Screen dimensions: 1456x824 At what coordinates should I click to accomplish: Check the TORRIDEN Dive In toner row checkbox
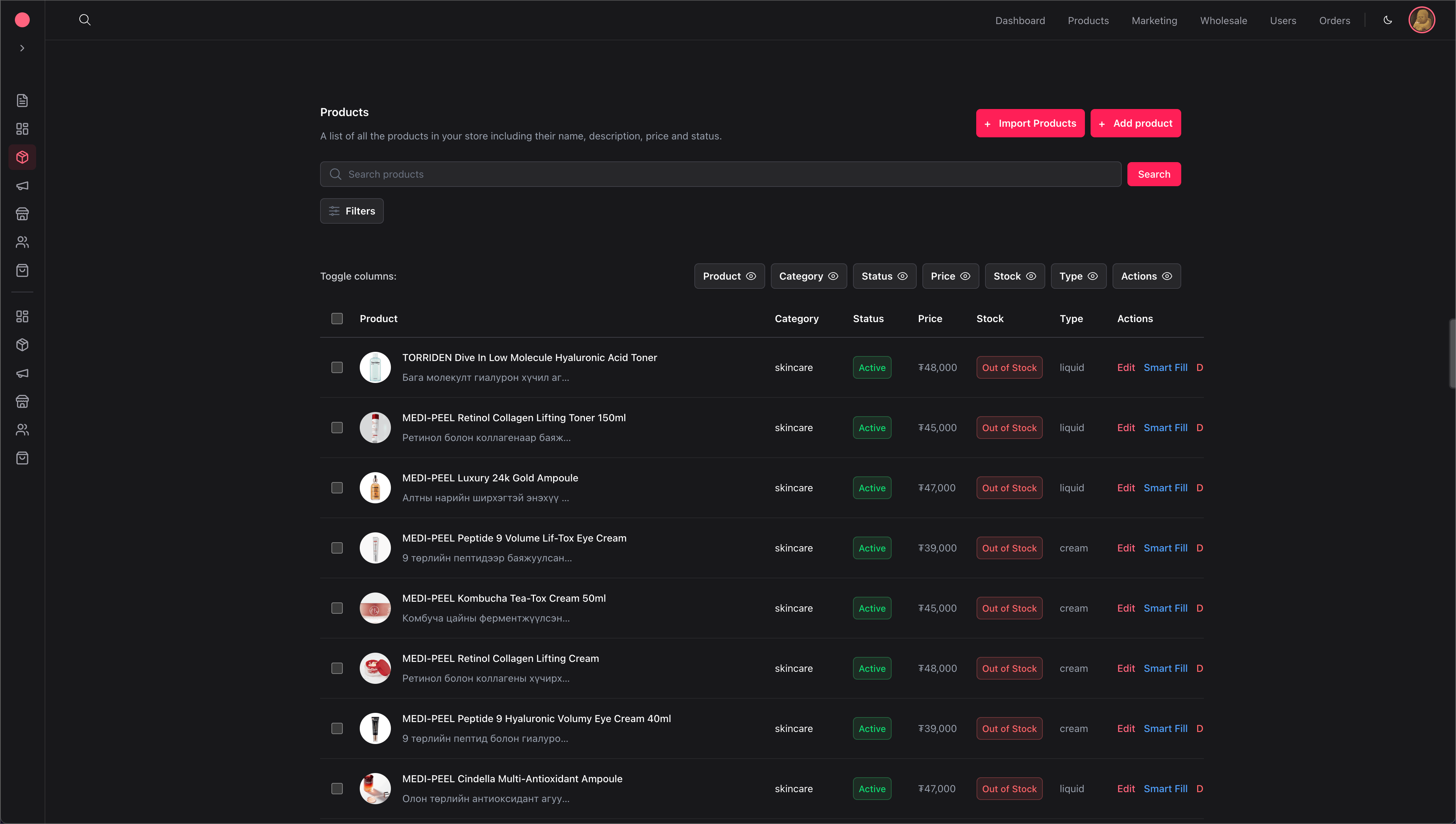pos(337,368)
